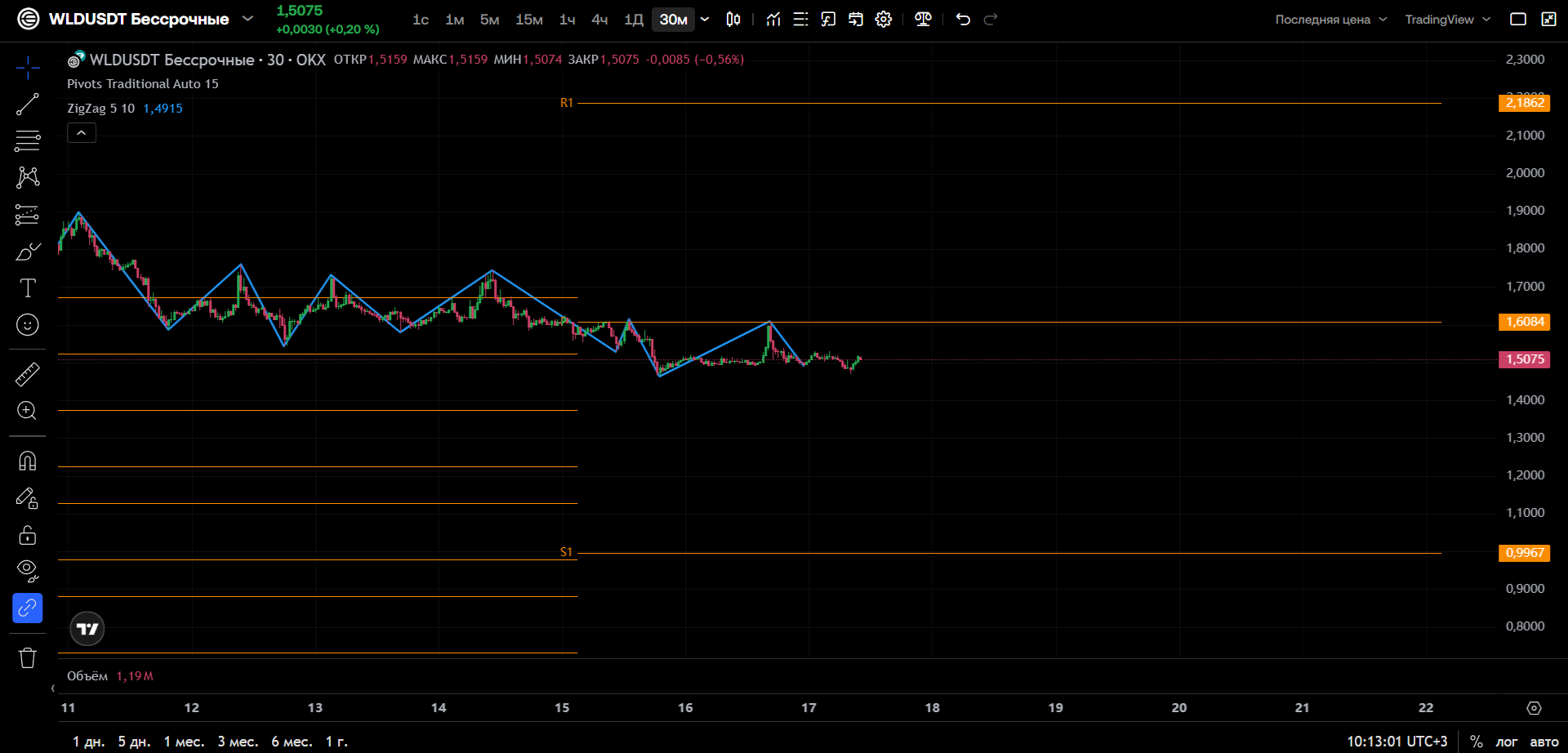
Task: Expand the timeframe list chevron
Action: 705,20
